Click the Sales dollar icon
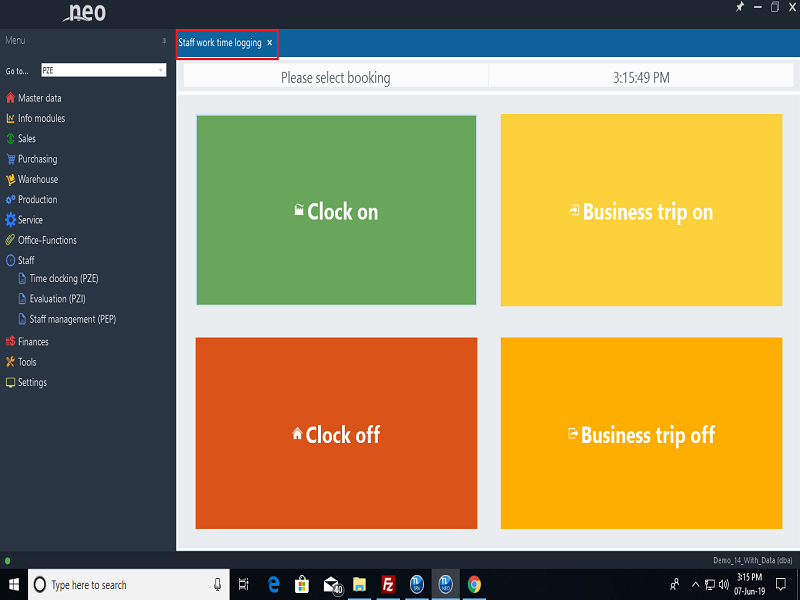 click(10, 139)
